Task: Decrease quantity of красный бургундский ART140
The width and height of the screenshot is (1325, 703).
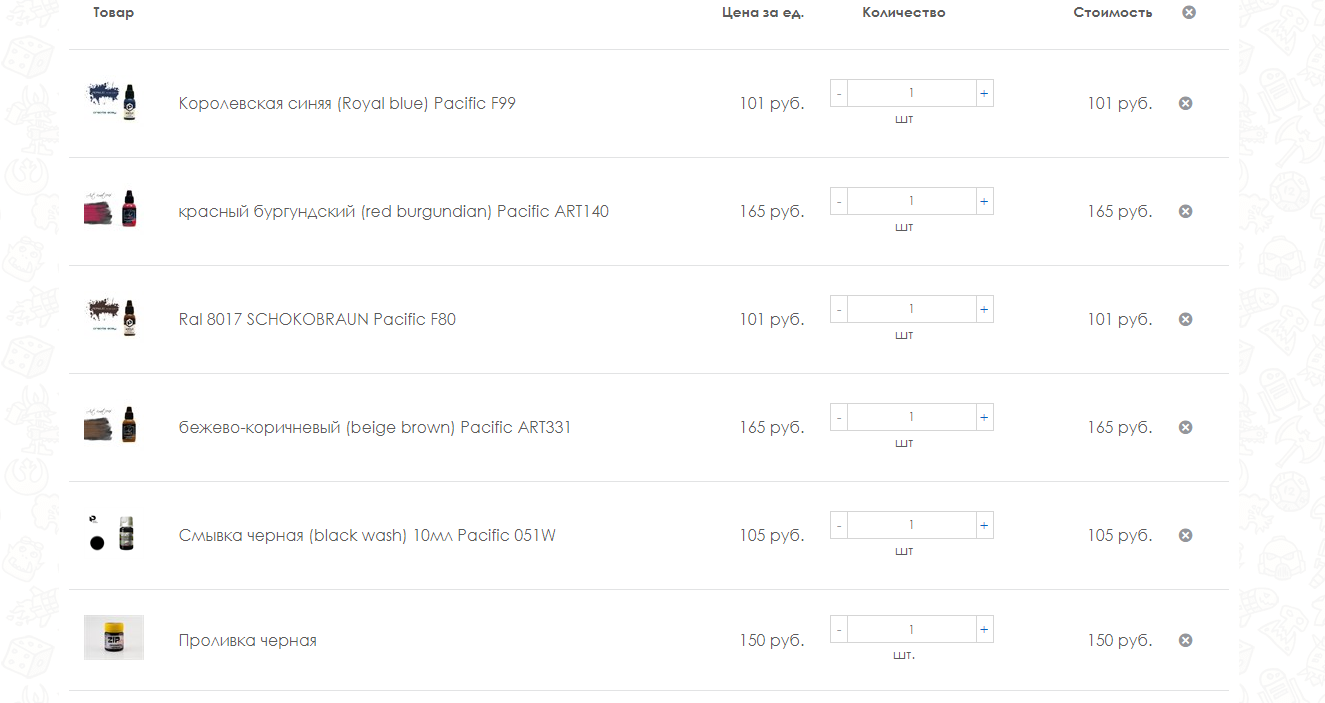Action: point(839,201)
